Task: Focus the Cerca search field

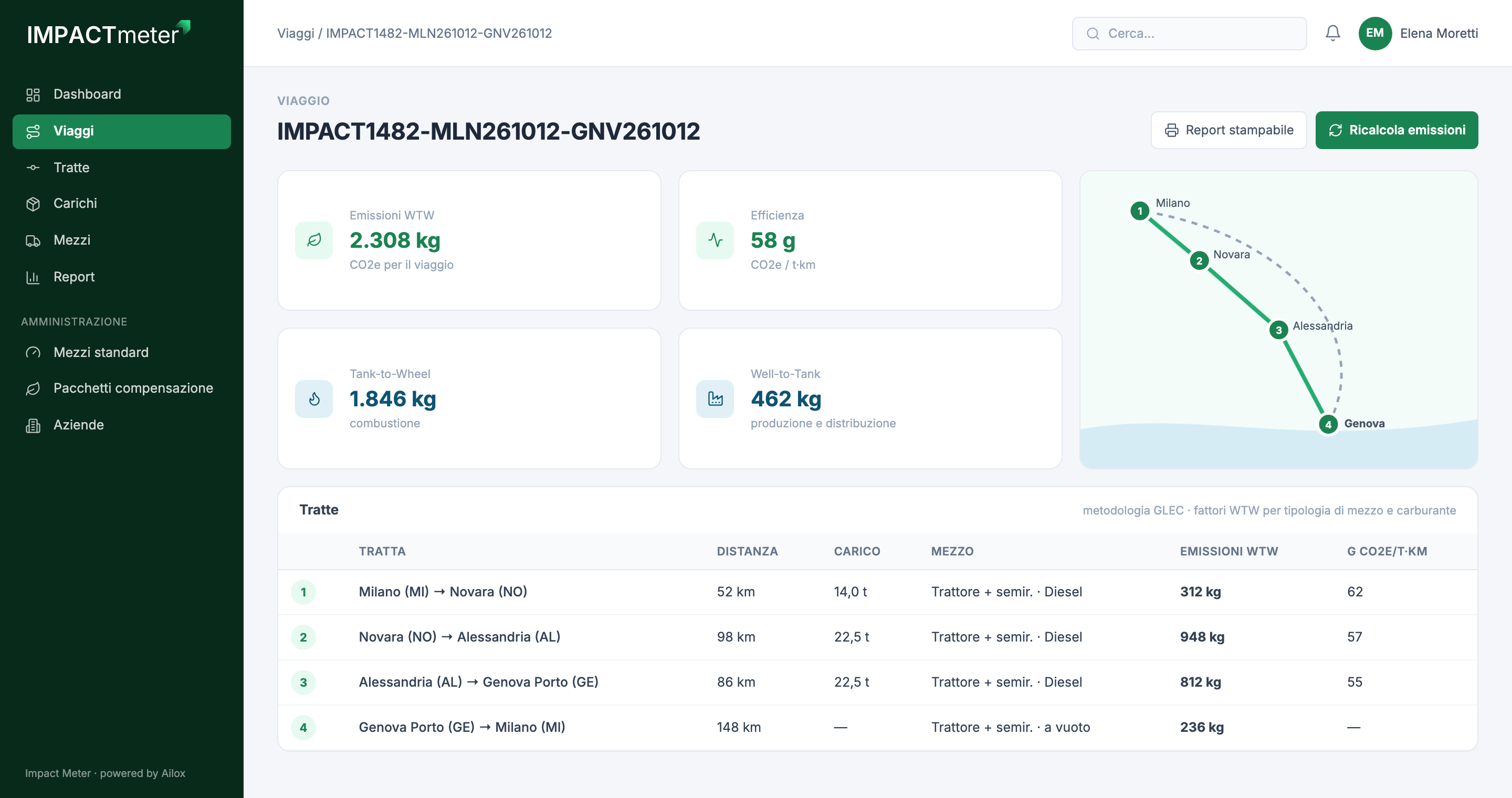Action: (x=1189, y=34)
